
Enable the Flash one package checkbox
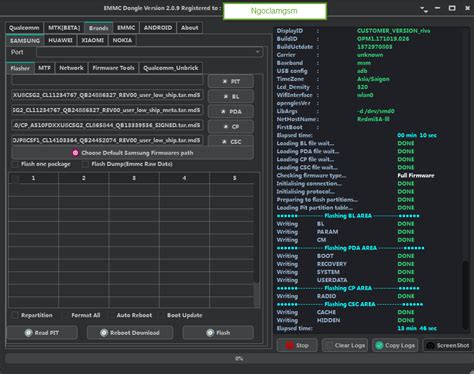(x=15, y=164)
